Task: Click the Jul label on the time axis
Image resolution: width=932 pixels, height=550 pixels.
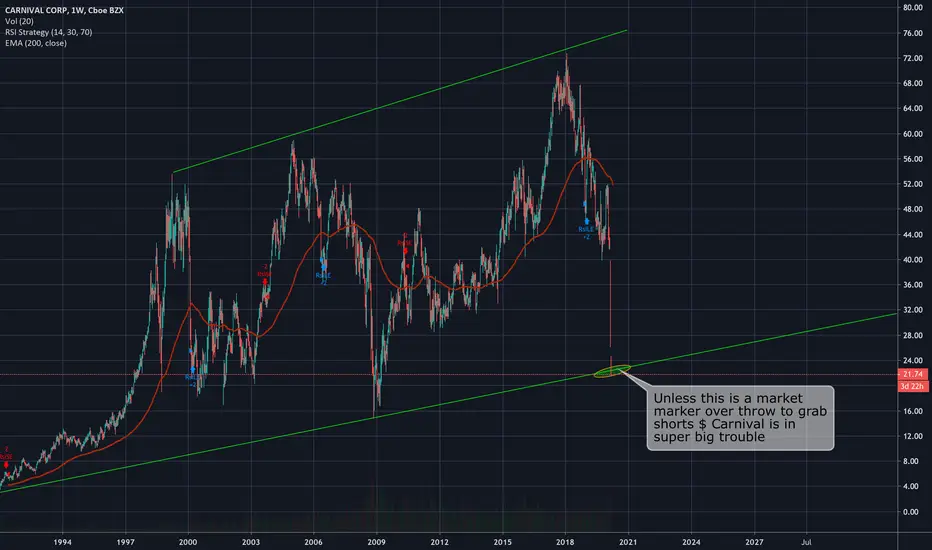Action: 806,542
